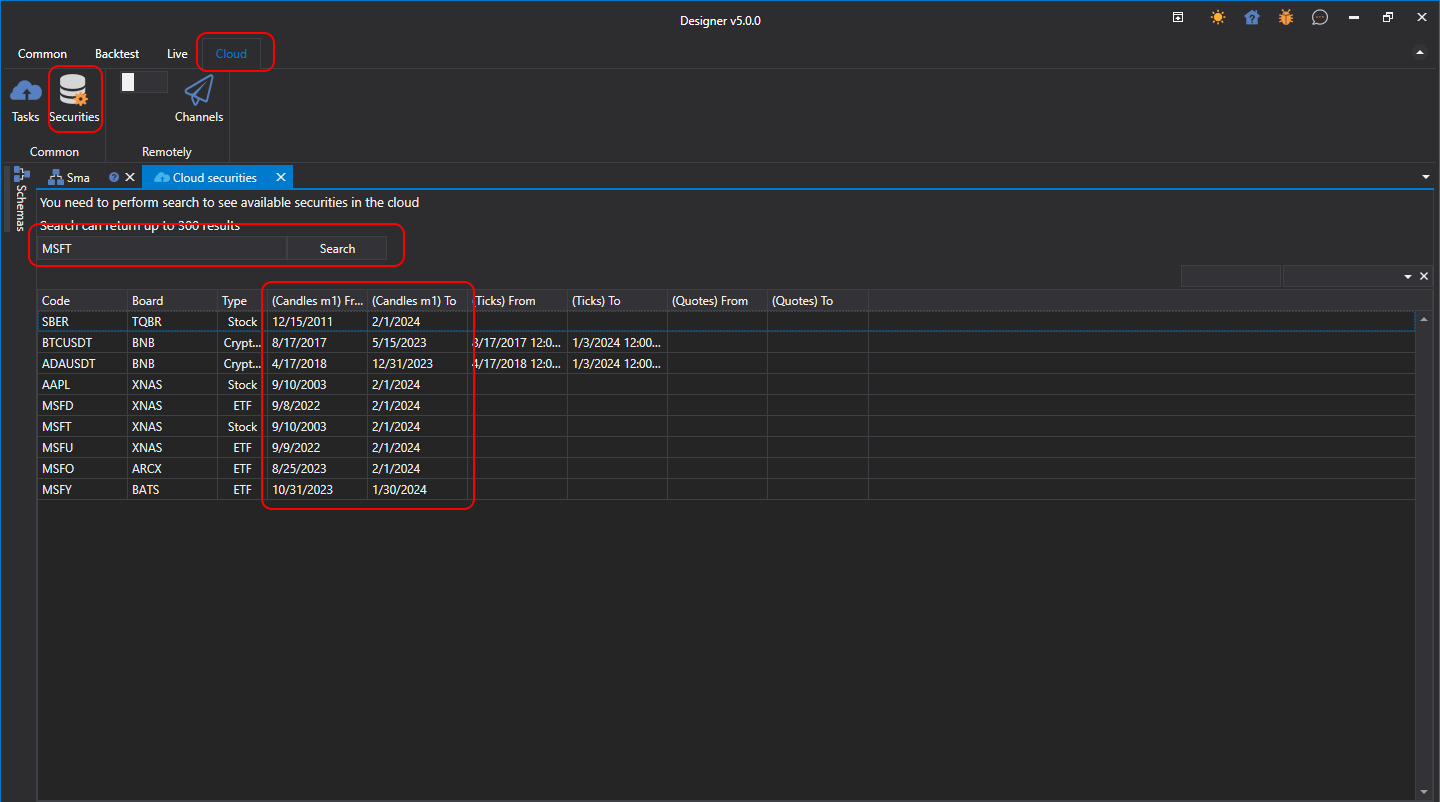Open the blue help house icon
1440x802 pixels.
[1251, 18]
